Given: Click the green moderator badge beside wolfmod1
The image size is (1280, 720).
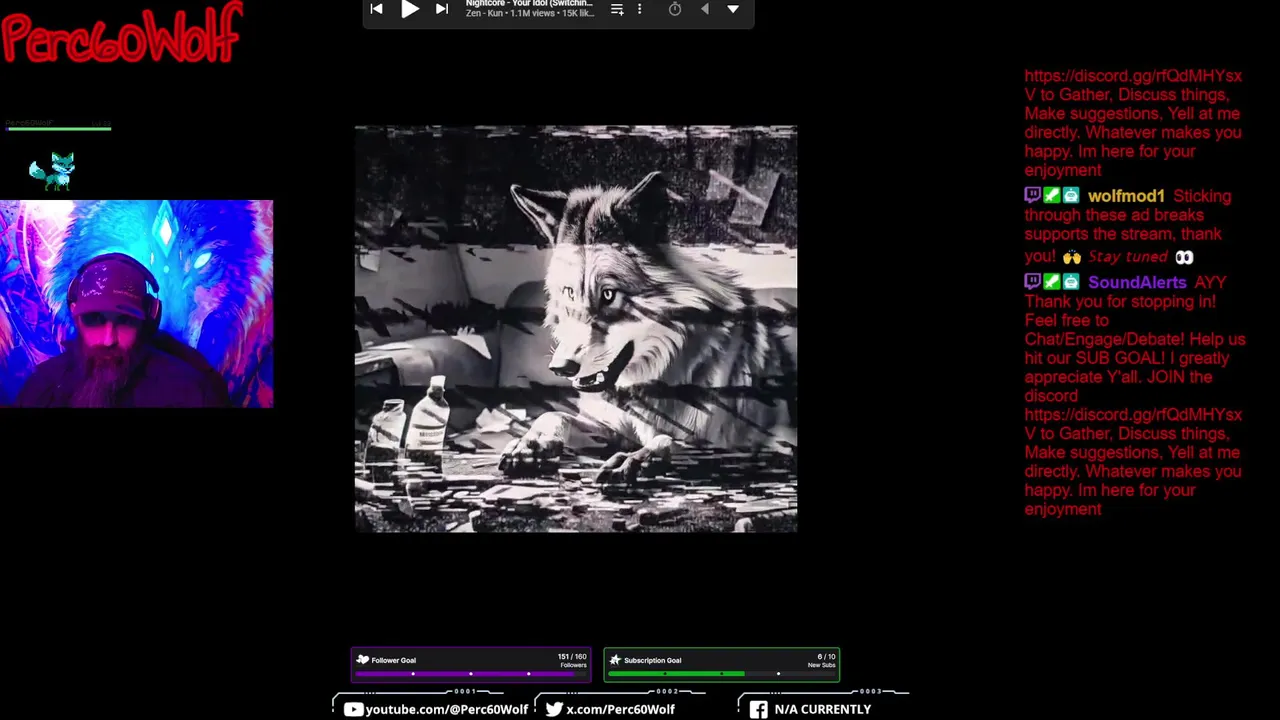Looking at the screenshot, I should [1052, 196].
